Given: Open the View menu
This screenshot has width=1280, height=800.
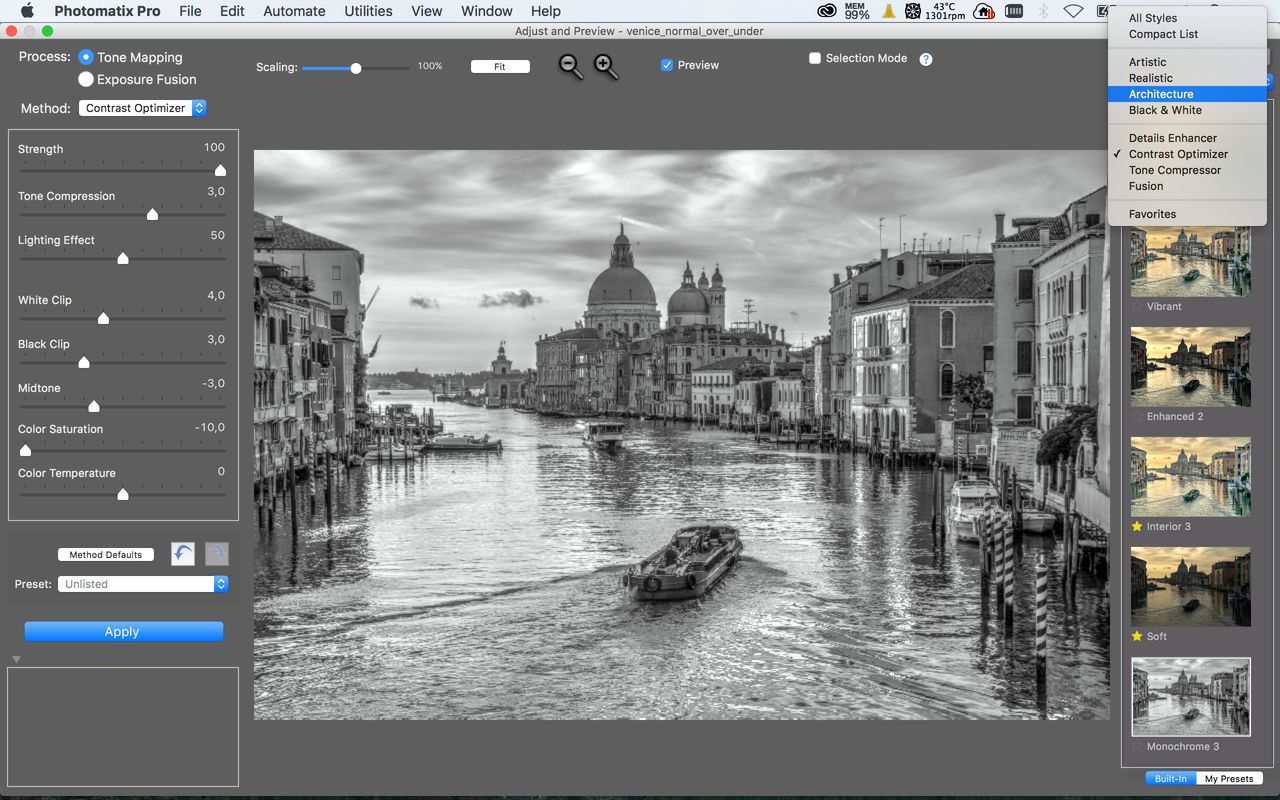Looking at the screenshot, I should pyautogui.click(x=427, y=11).
